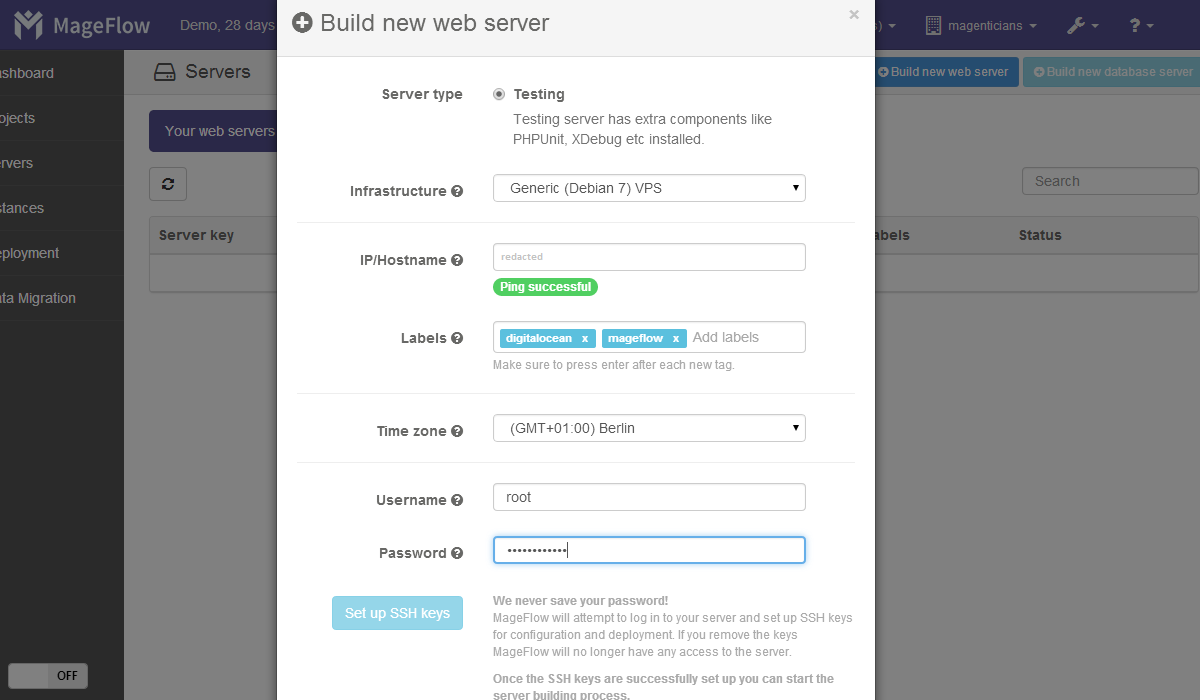Toggle the OFF switch at bottom left

tap(48, 676)
